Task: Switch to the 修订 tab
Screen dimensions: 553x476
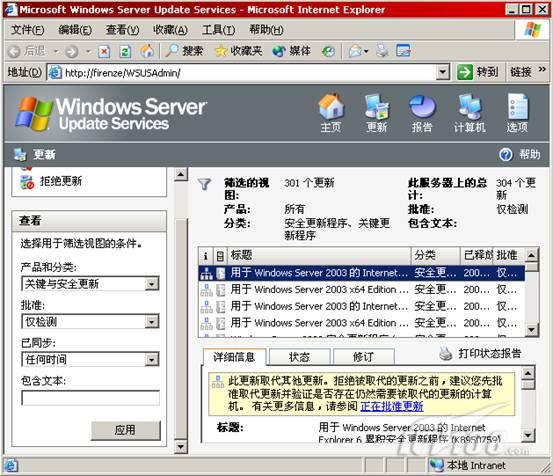Action: click(363, 357)
